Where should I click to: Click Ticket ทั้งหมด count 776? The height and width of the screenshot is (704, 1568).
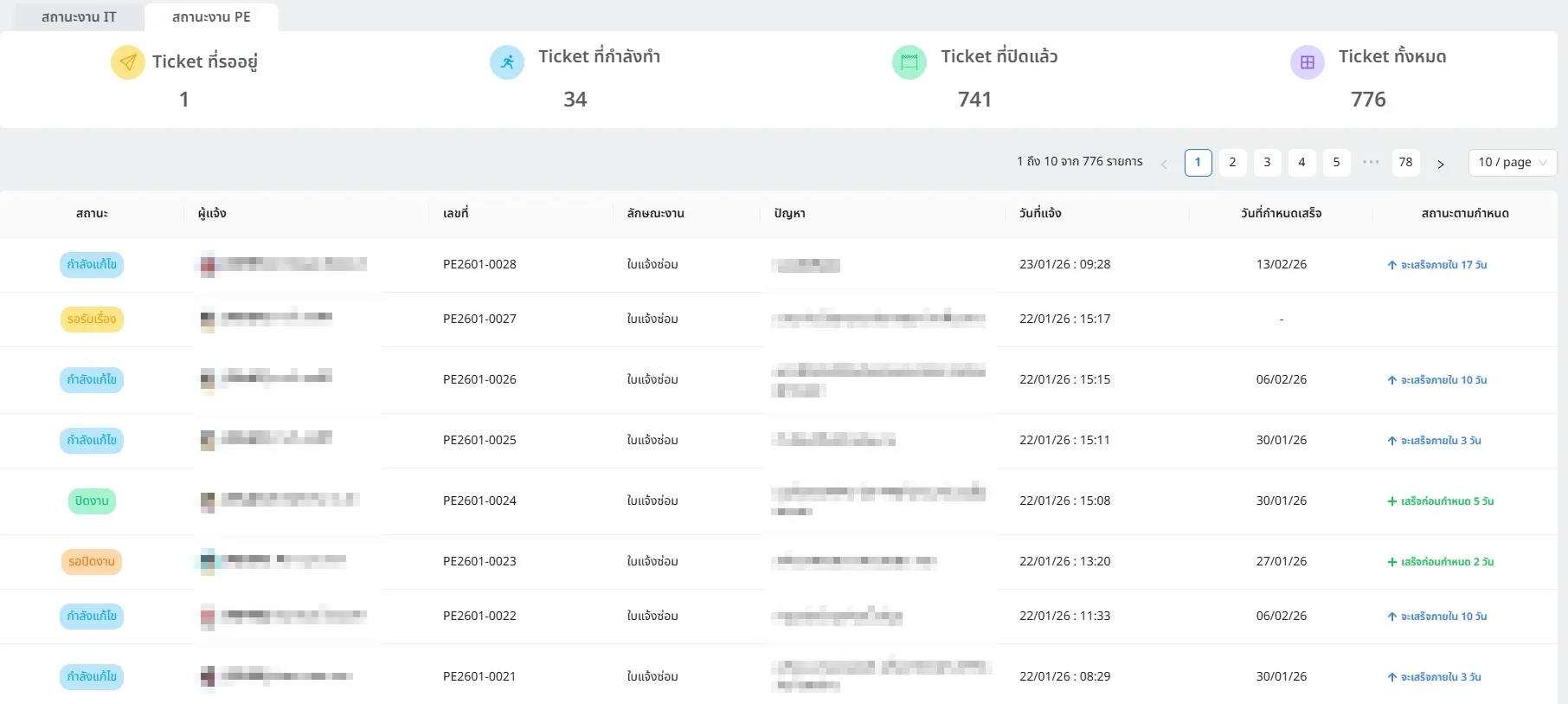point(1368,100)
